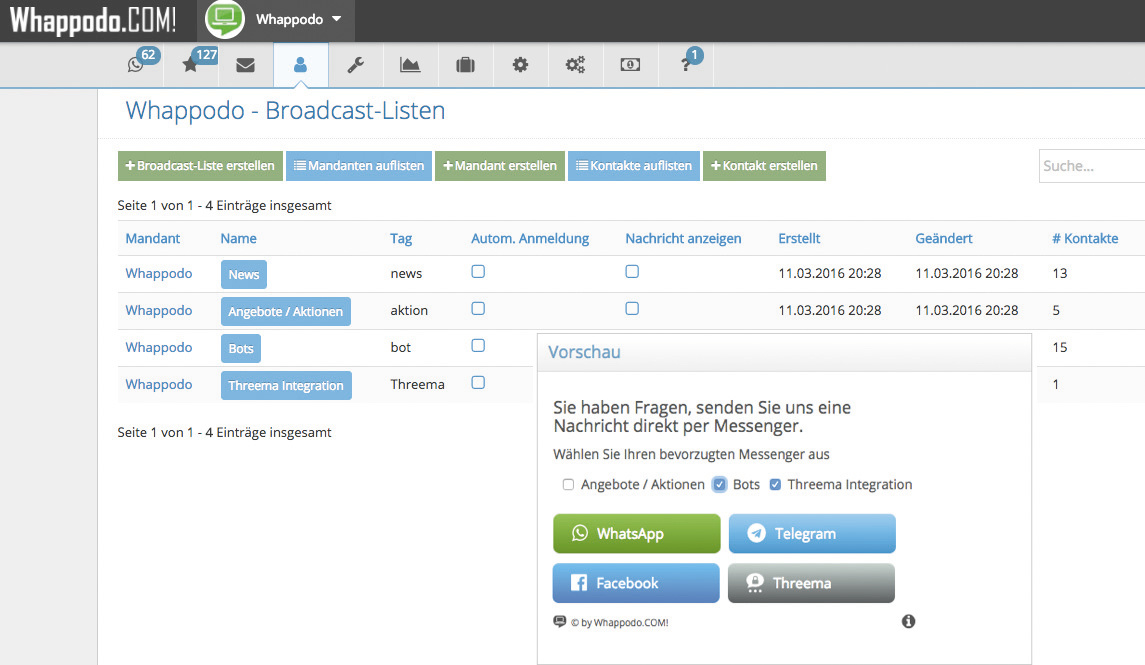Image resolution: width=1145 pixels, height=665 pixels.
Task: Toggle Autom. Anmeldung for Angebote / Aktionen row
Action: click(478, 309)
